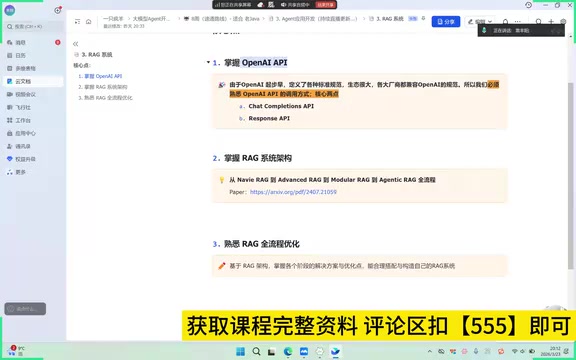Click breadcrumb 一只成羊
The height and width of the screenshot is (360, 576).
tap(113, 18)
